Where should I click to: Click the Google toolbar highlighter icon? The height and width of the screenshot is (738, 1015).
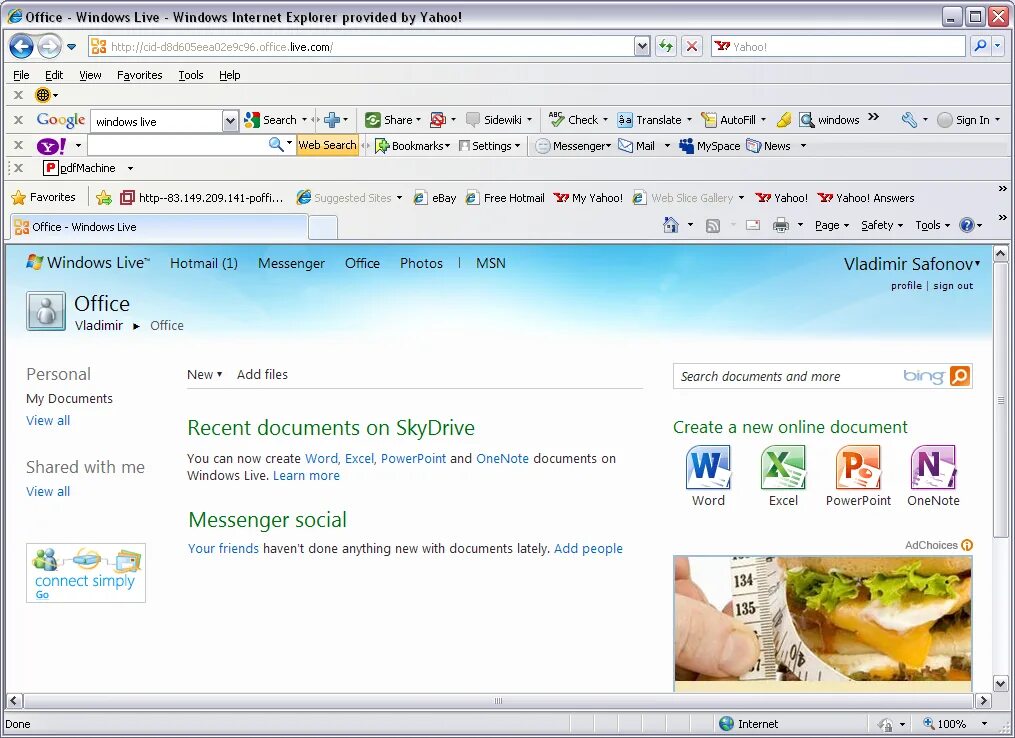(784, 120)
